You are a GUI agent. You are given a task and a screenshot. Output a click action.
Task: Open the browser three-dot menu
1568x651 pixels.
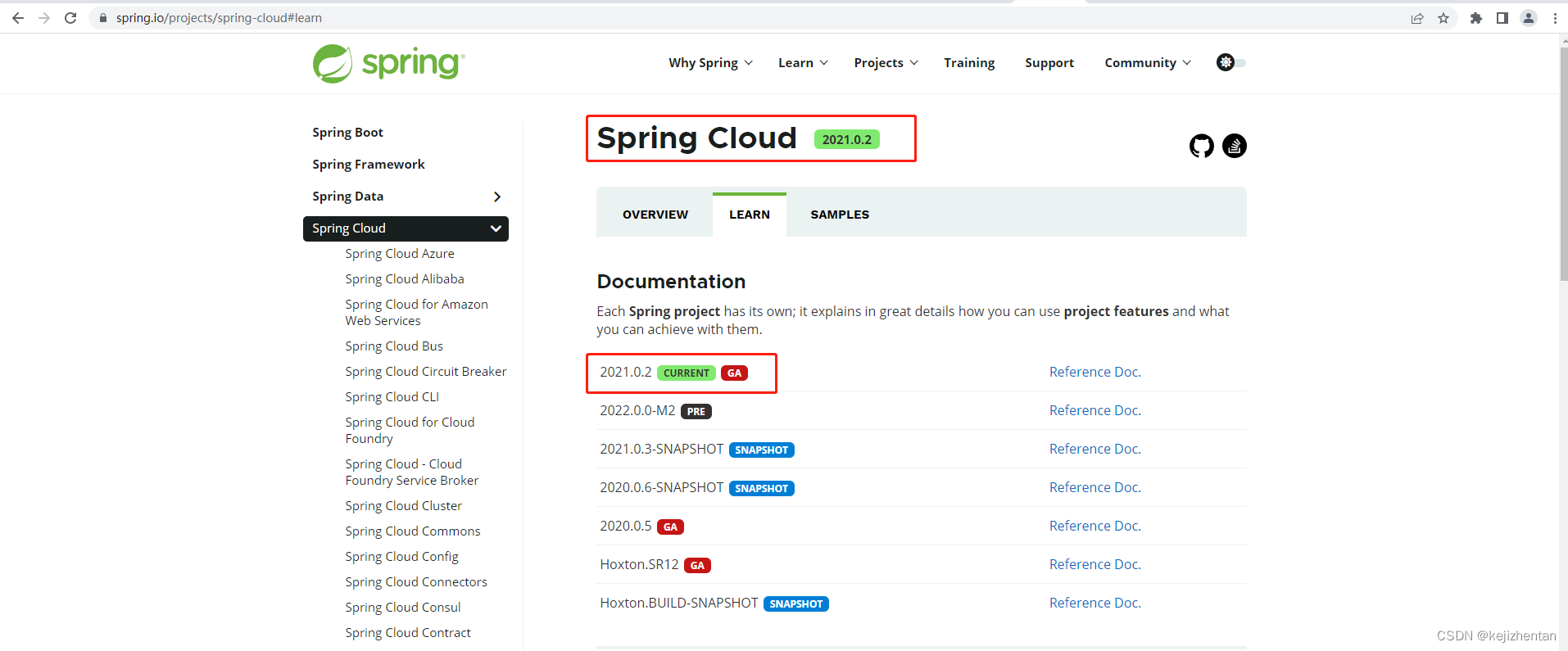coord(1555,18)
